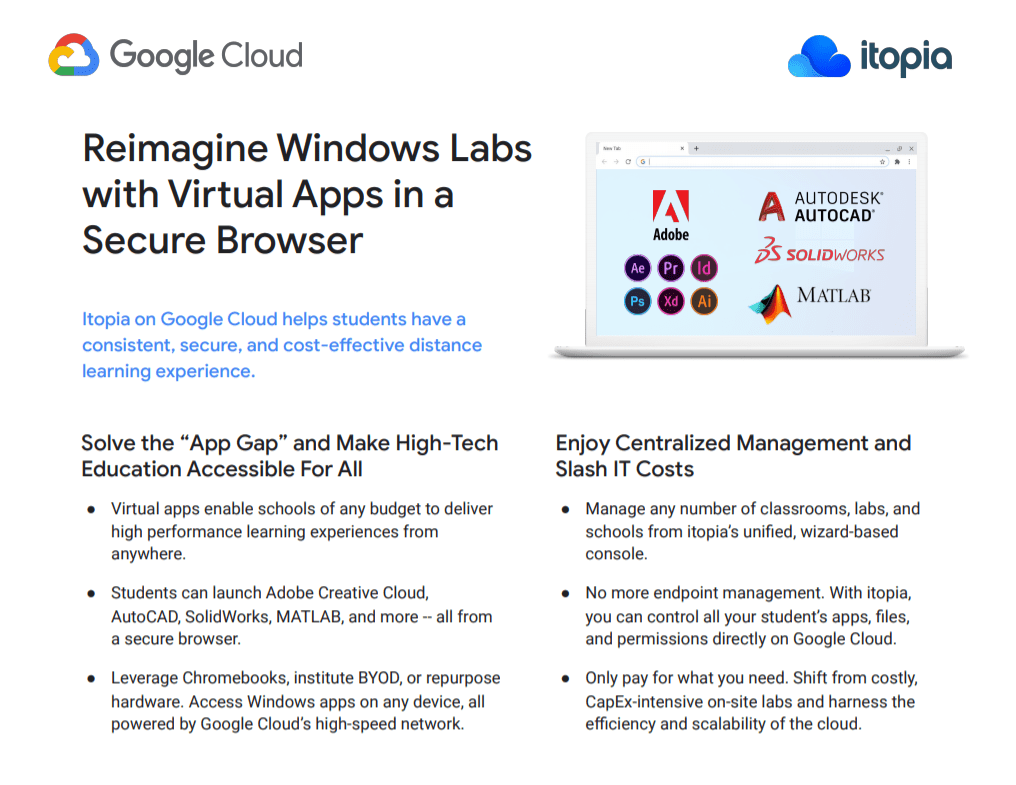
Task: Click the extensions puzzle icon in browser mockup
Action: (x=897, y=162)
